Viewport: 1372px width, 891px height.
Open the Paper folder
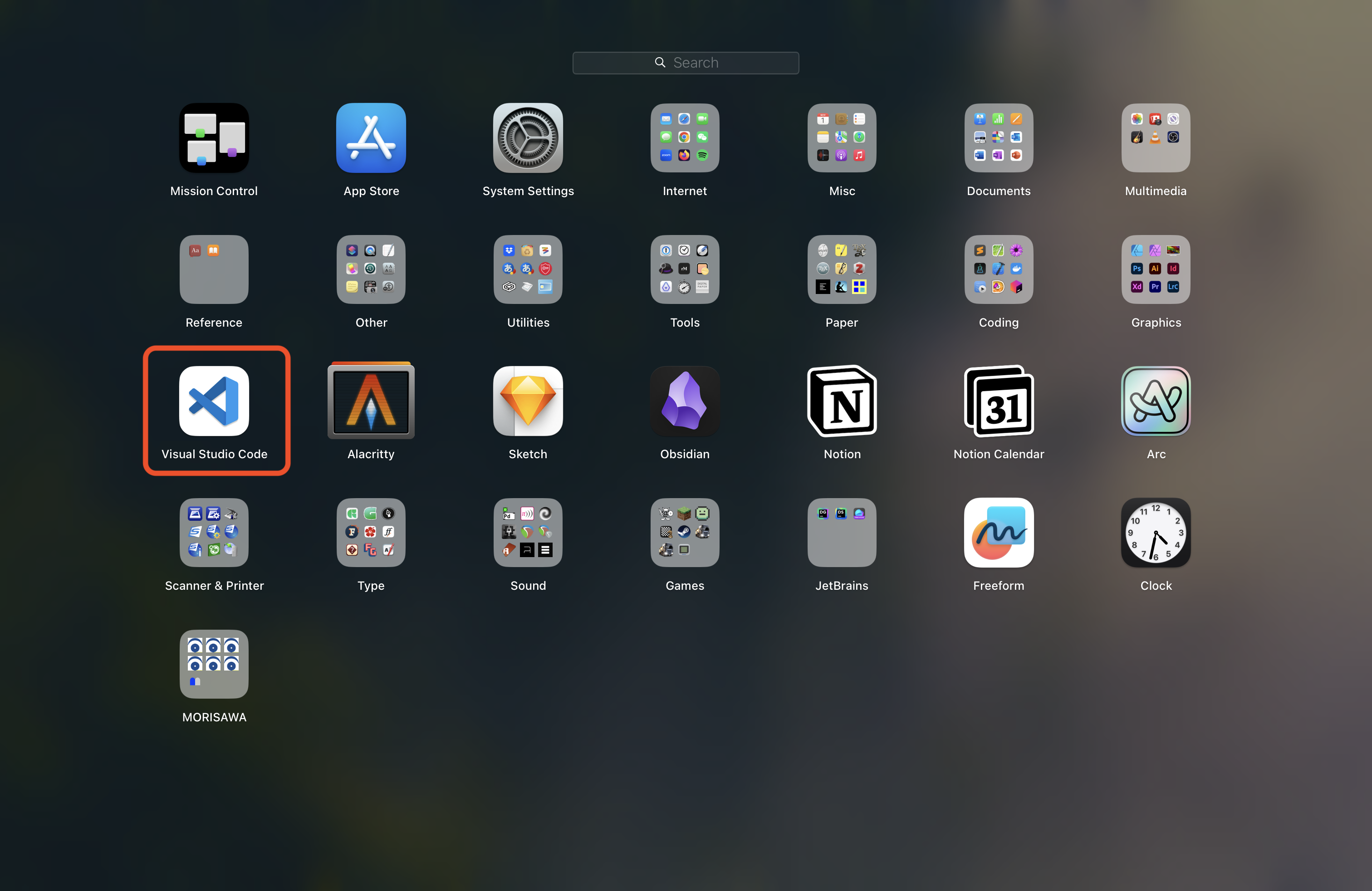click(842, 269)
